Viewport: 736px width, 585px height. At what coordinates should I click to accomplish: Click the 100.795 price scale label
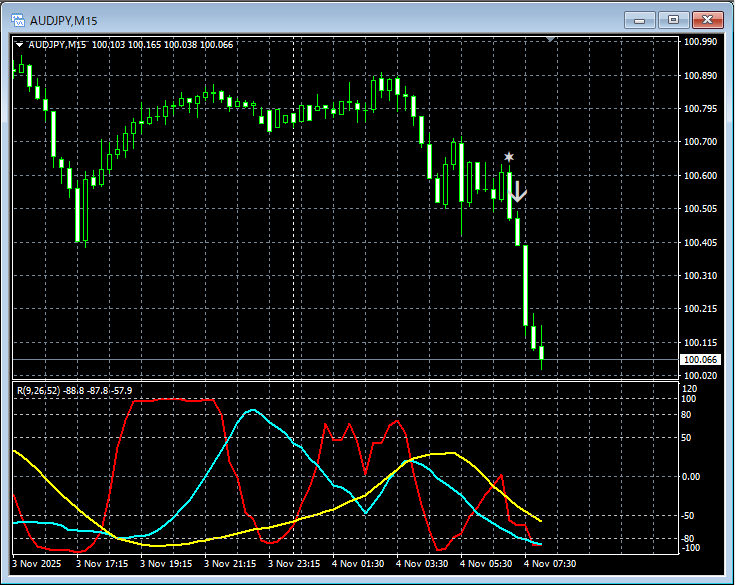(700, 108)
